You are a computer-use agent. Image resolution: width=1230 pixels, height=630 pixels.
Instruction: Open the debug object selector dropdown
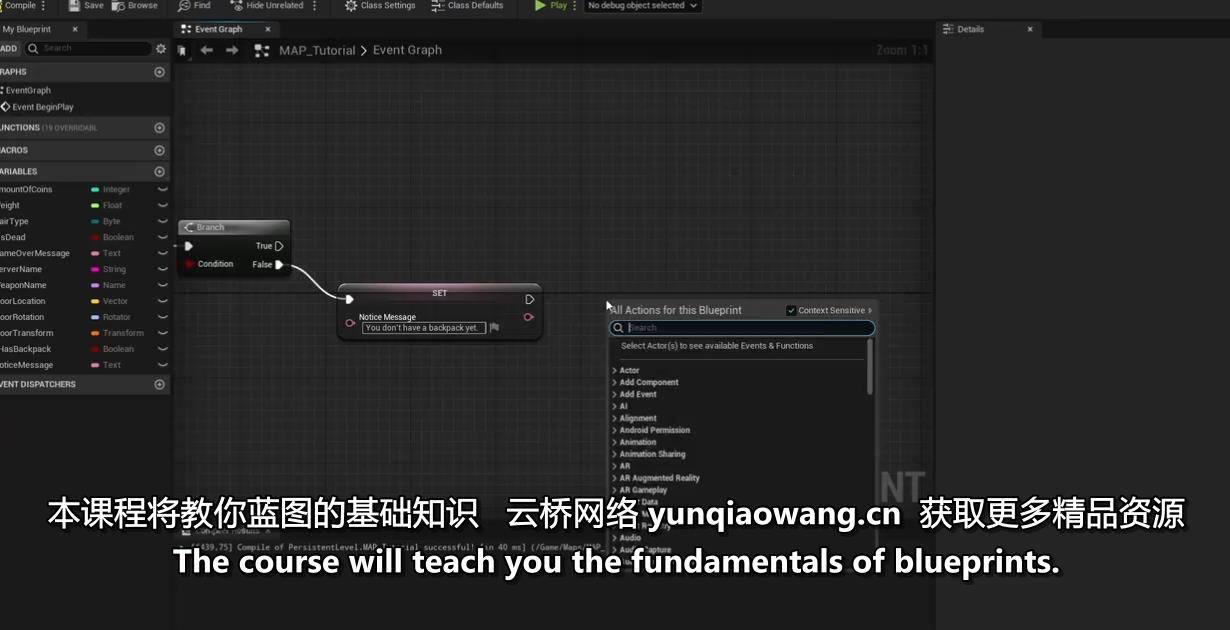643,5
